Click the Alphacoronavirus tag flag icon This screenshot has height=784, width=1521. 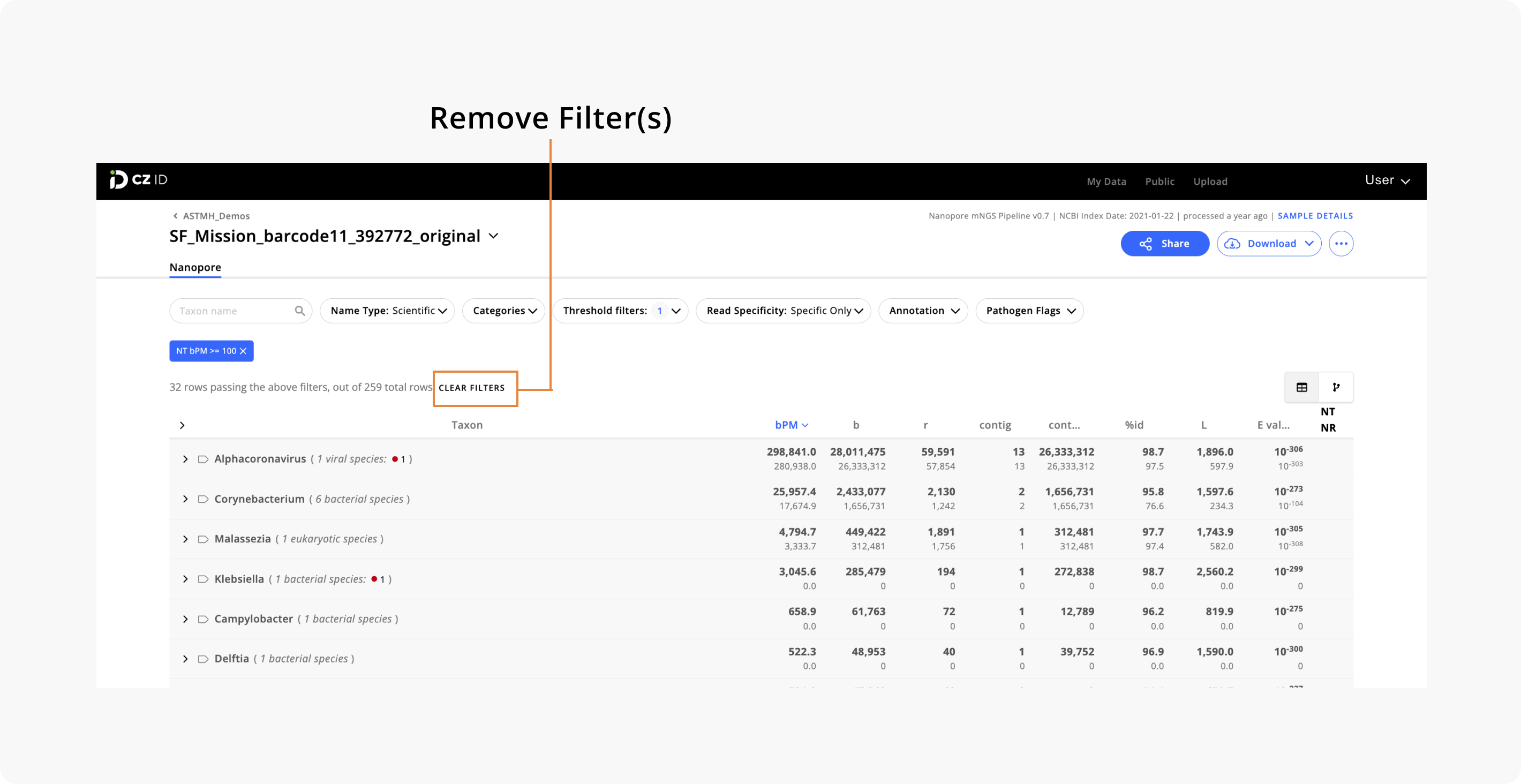coord(203,459)
